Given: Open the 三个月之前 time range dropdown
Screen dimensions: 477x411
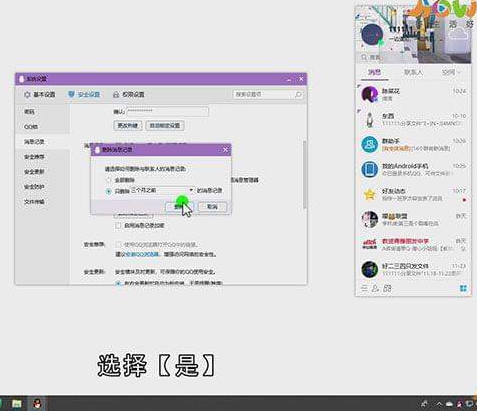Looking at the screenshot, I should click(x=162, y=190).
